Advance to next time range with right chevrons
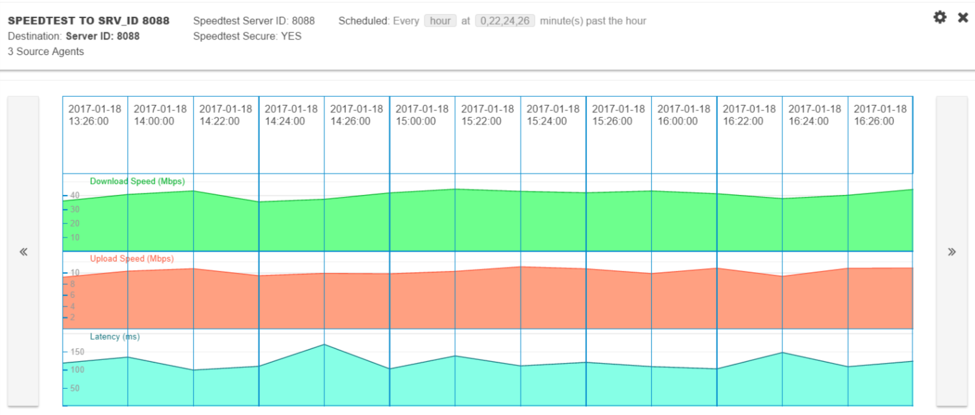Screen dimensions: 975x415 click(x=951, y=251)
